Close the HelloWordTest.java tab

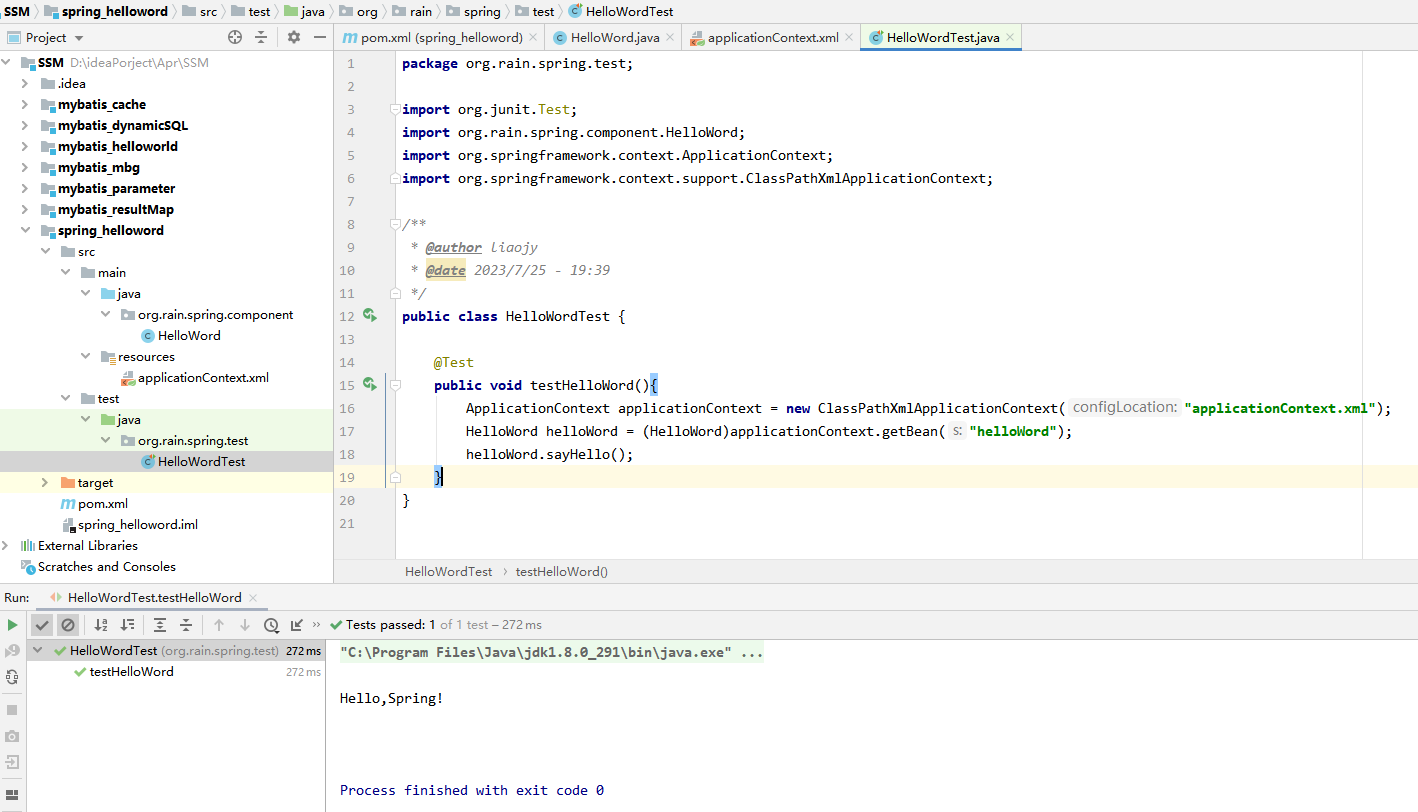click(1010, 38)
